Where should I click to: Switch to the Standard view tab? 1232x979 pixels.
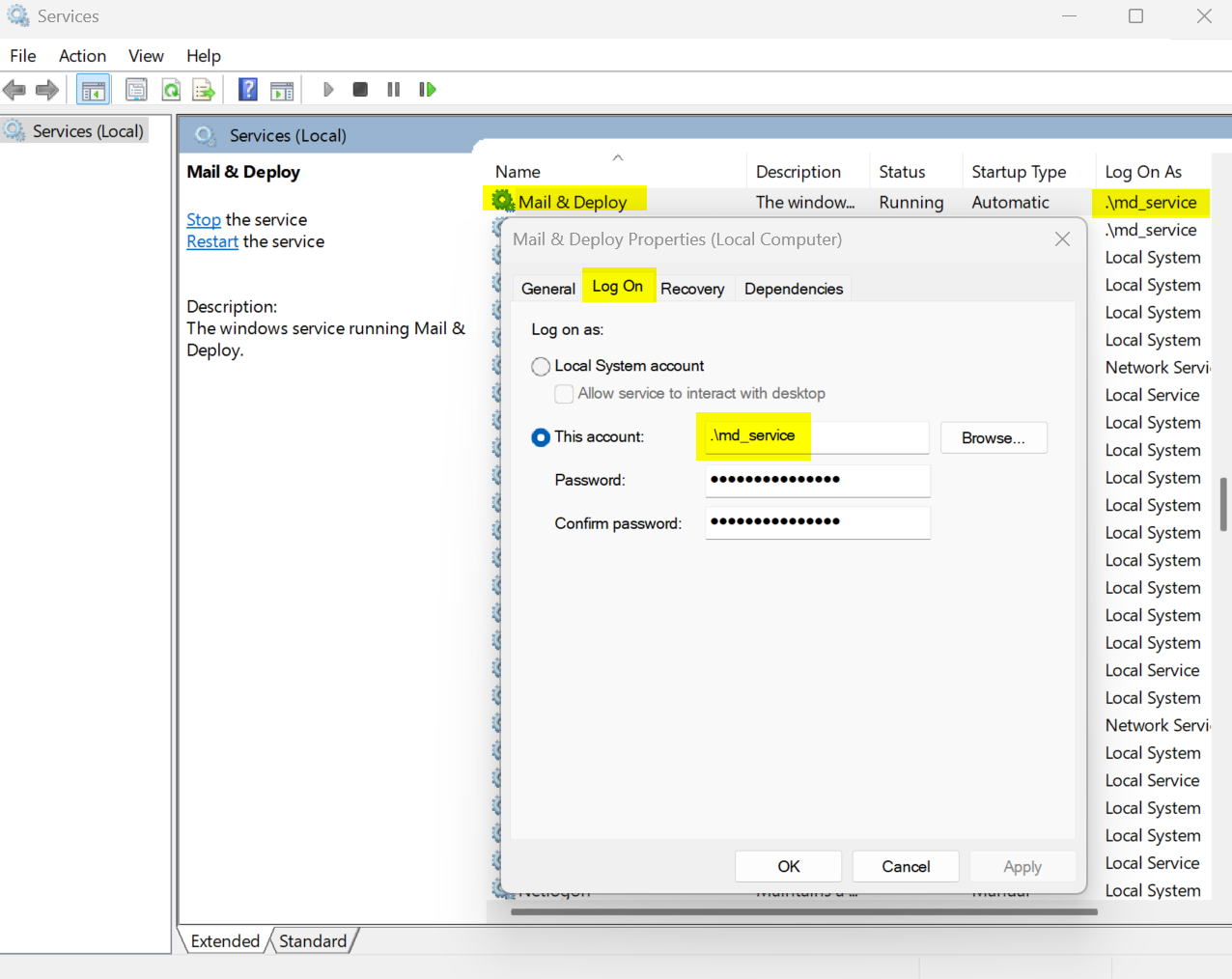[313, 940]
